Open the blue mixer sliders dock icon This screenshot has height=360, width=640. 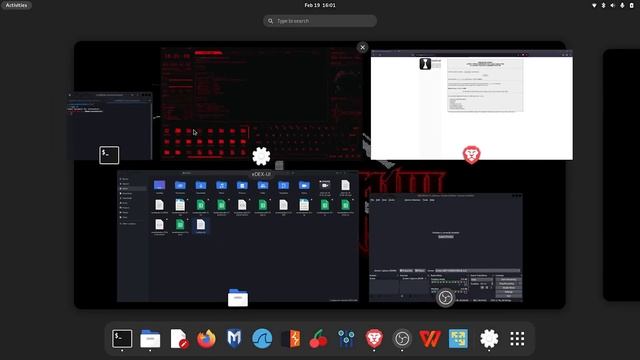point(346,339)
